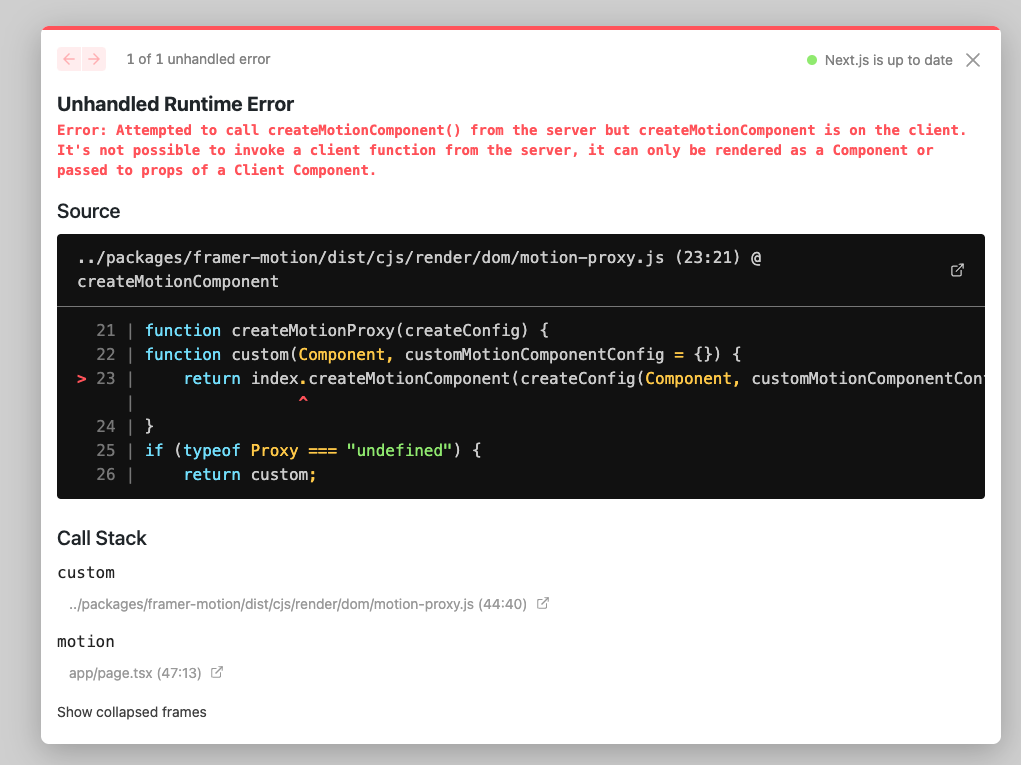The image size is (1021, 765).
Task: Click the 'Show collapsed frames' control
Action: coord(131,711)
